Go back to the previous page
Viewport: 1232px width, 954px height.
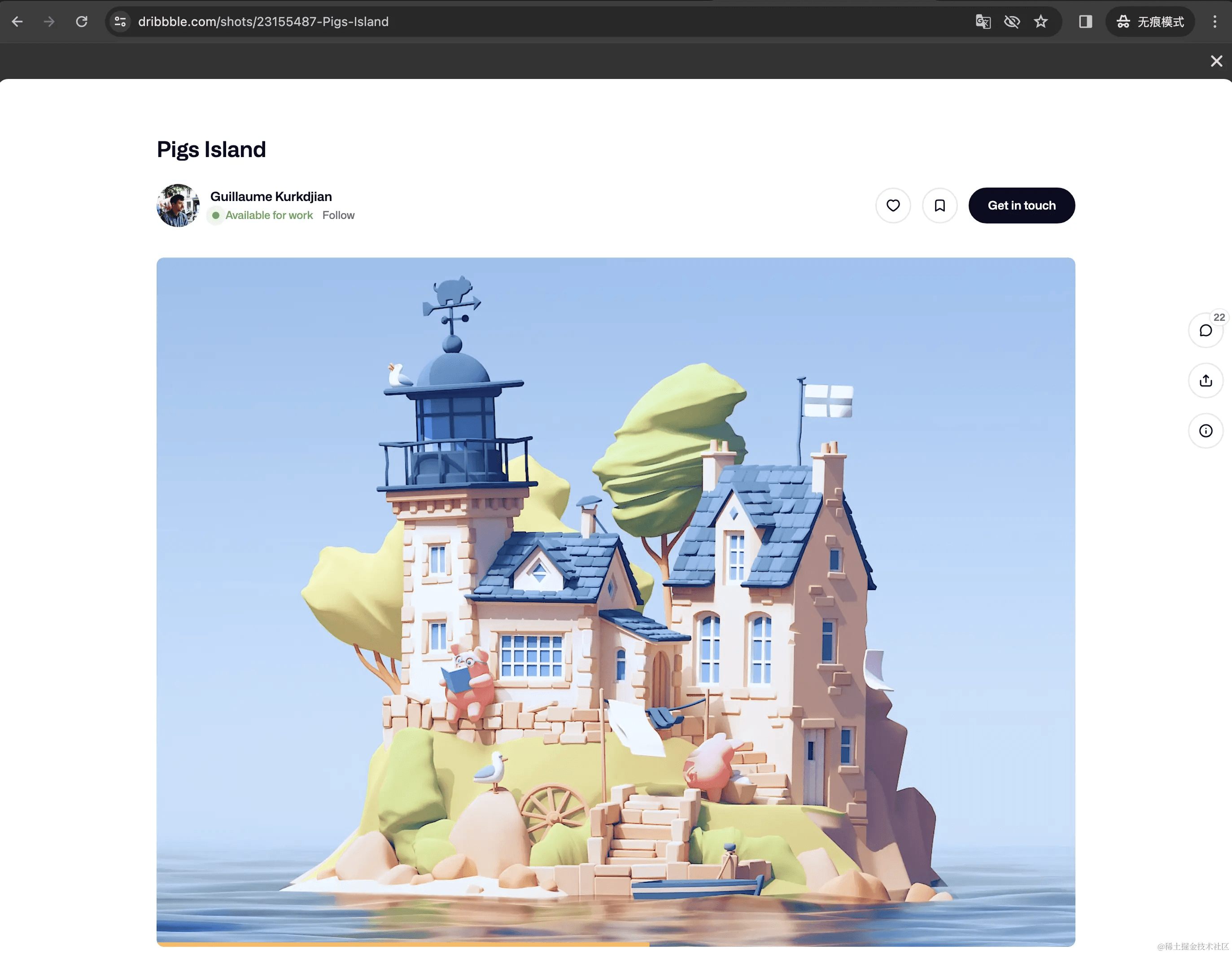coord(17,22)
